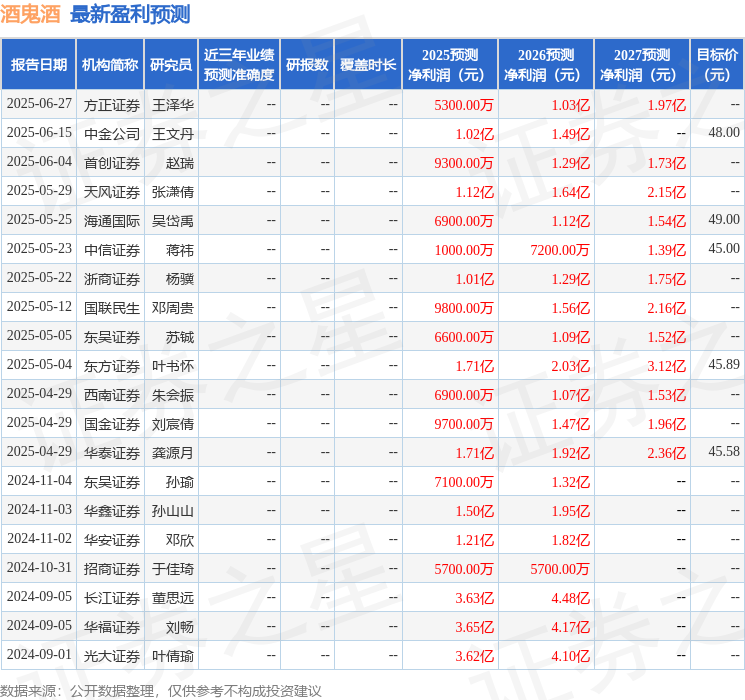Click institution 招商证券
This screenshot has height=700, width=745.
pos(112,569)
